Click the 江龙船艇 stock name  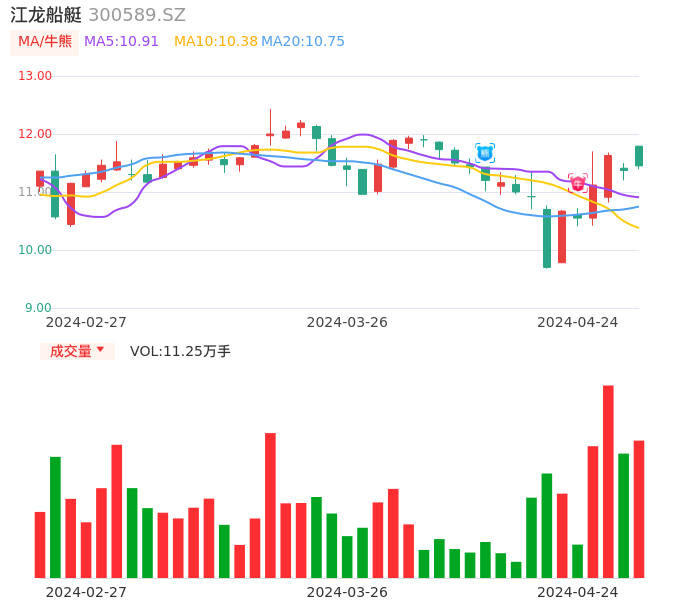(x=45, y=15)
